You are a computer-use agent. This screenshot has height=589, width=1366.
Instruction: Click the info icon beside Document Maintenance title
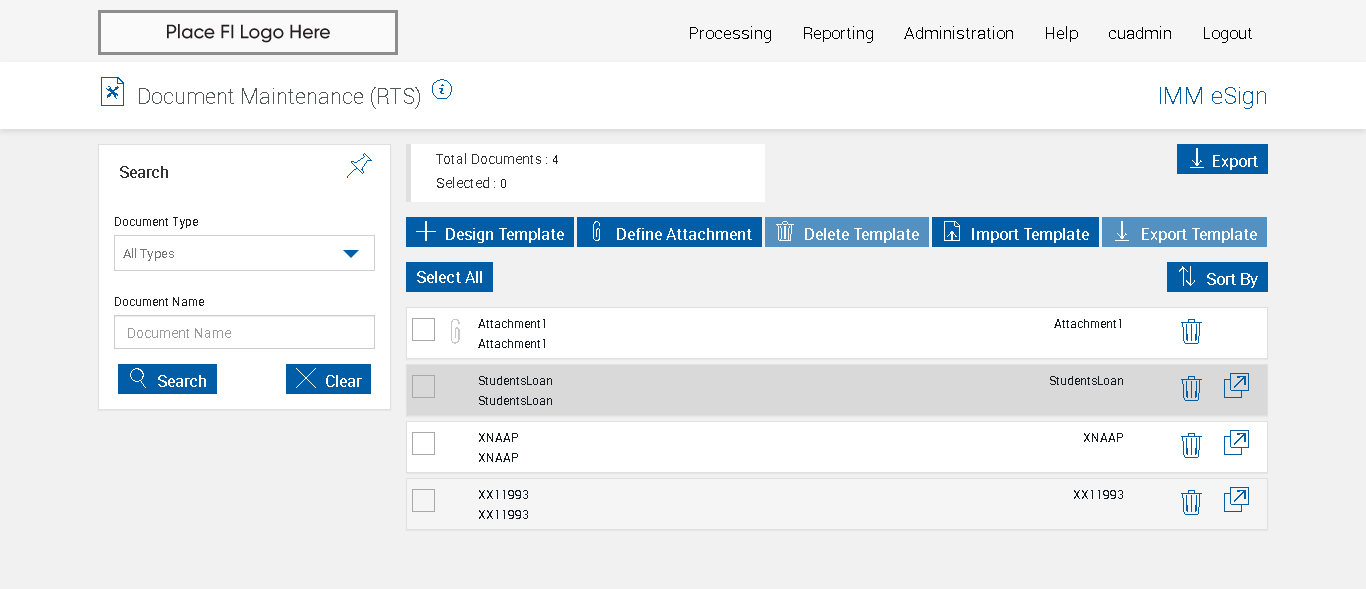pyautogui.click(x=442, y=90)
